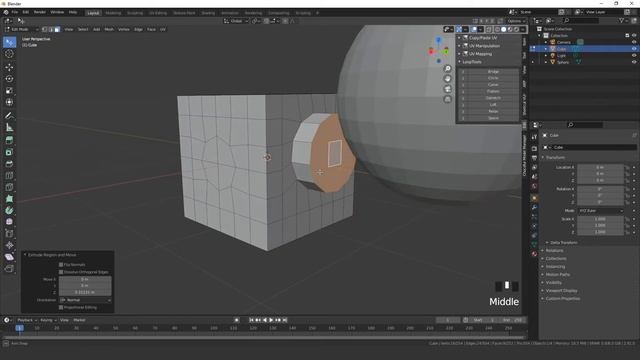Toggle X-ray display in viewport header
The height and width of the screenshot is (360, 640).
click(x=489, y=29)
